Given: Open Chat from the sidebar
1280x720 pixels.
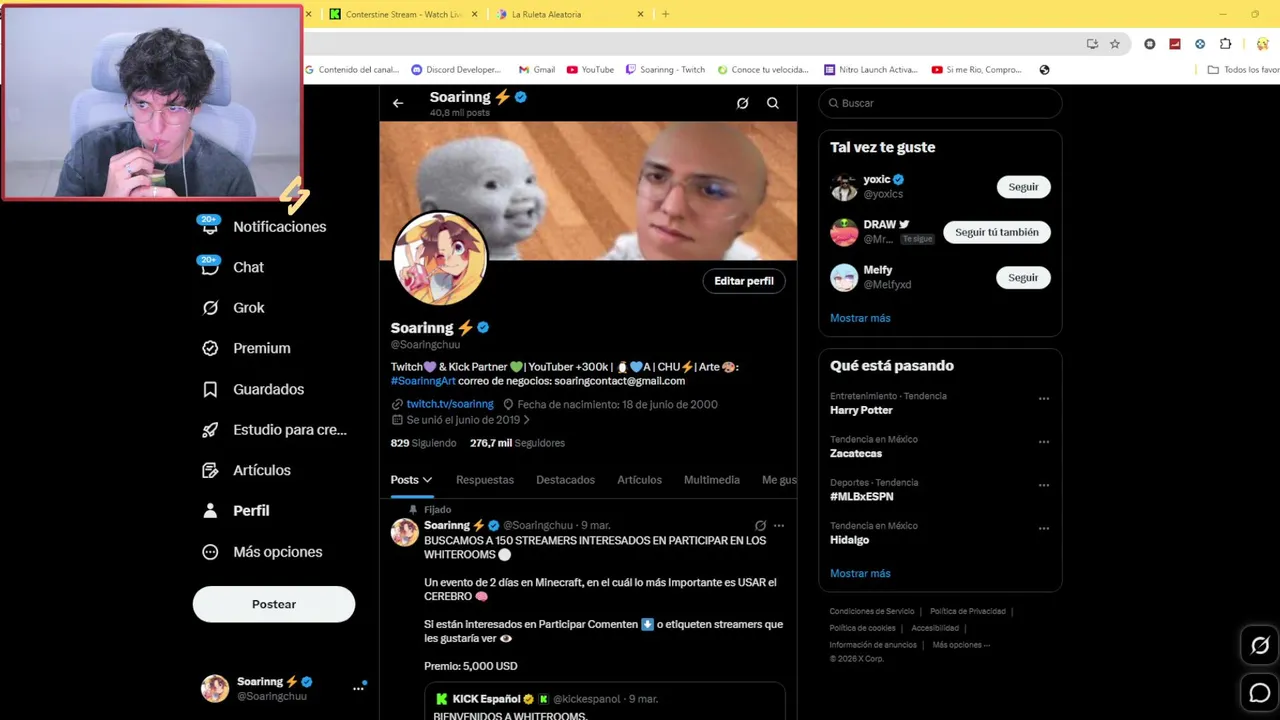Looking at the screenshot, I should click(x=233, y=267).
